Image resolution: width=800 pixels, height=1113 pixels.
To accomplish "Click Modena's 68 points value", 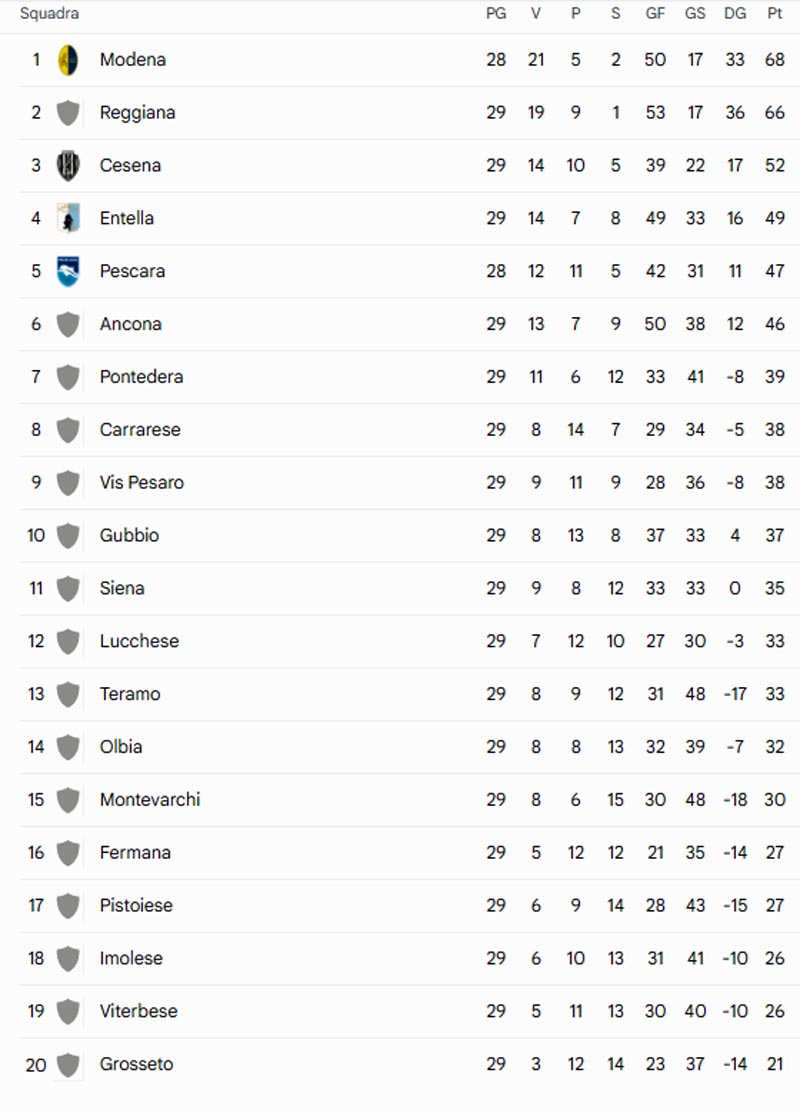I will coord(774,60).
